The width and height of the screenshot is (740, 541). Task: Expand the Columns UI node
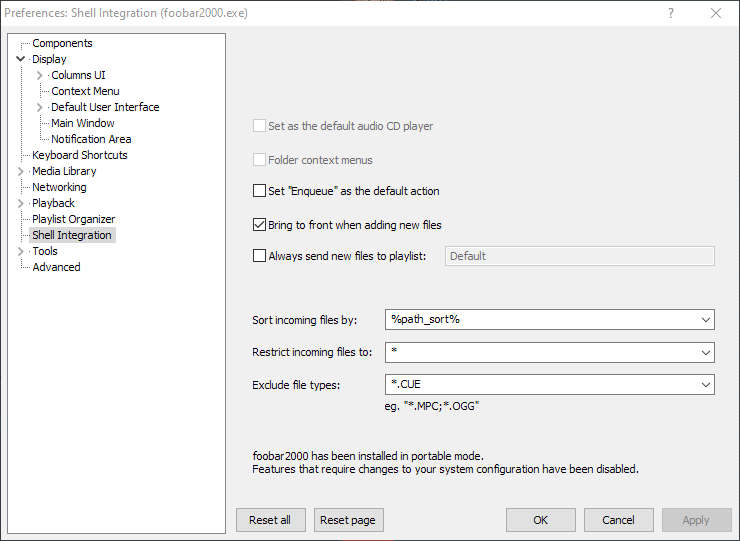pos(40,75)
